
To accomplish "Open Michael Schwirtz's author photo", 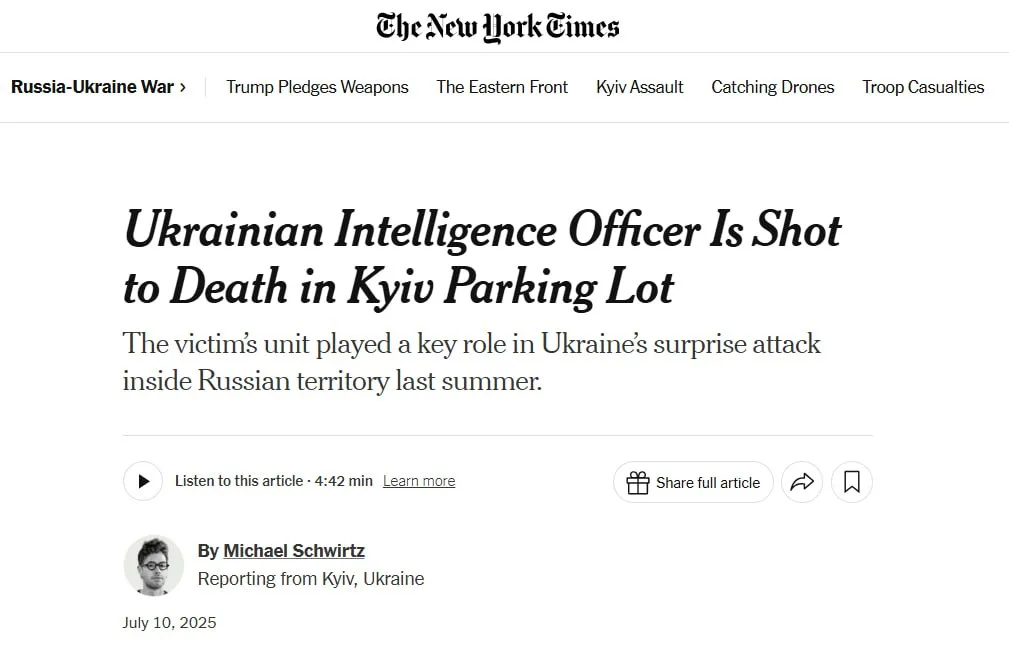I will (154, 565).
